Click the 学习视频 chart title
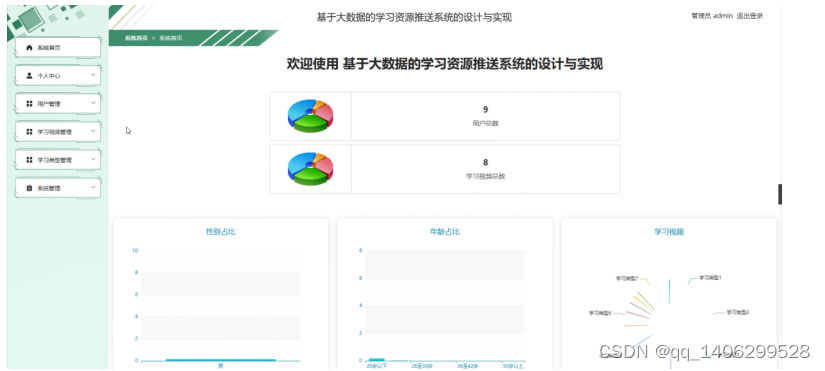Image resolution: width=825 pixels, height=371 pixels. (x=669, y=232)
